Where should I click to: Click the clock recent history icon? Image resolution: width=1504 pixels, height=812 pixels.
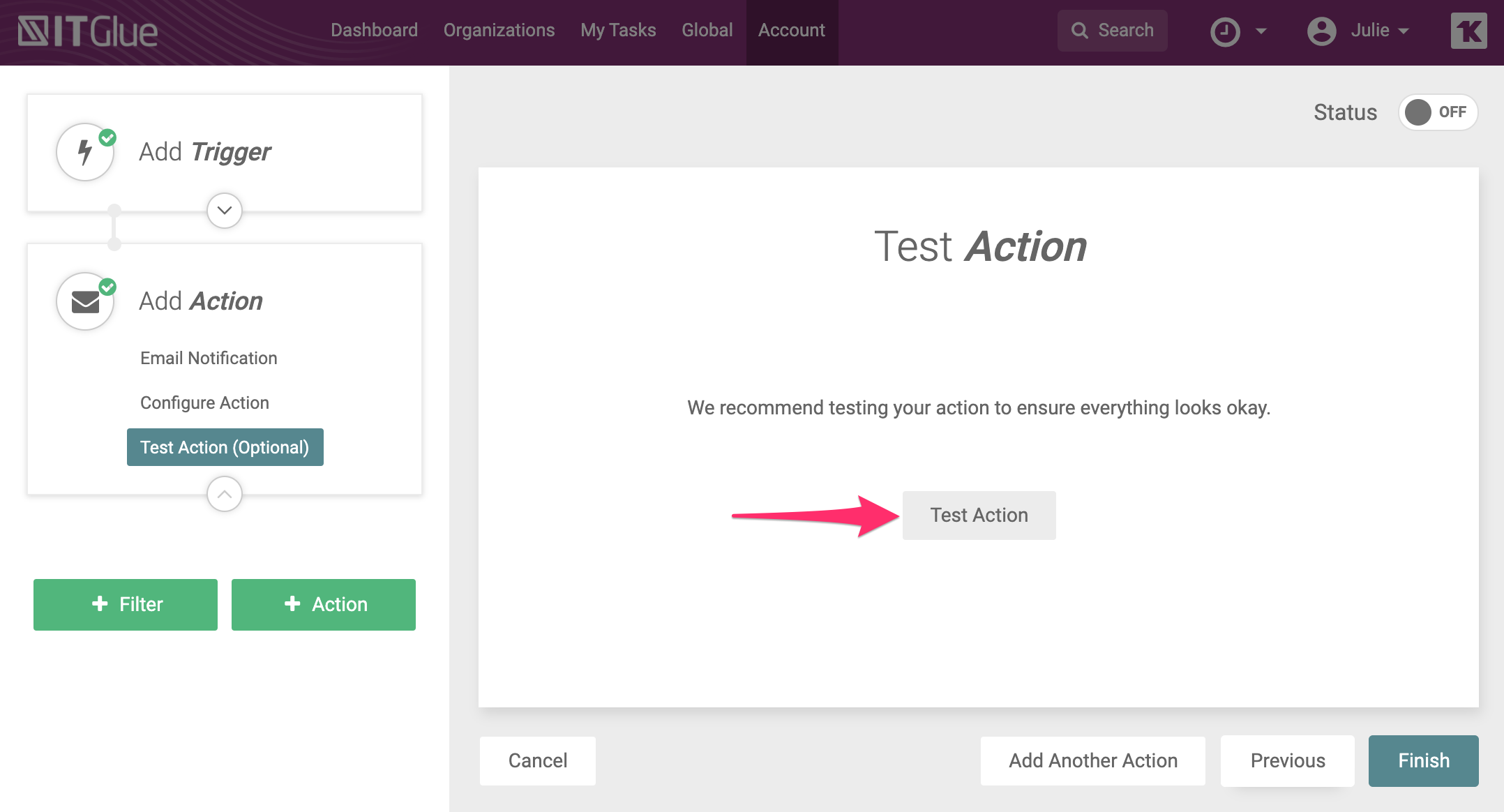pyautogui.click(x=1225, y=31)
